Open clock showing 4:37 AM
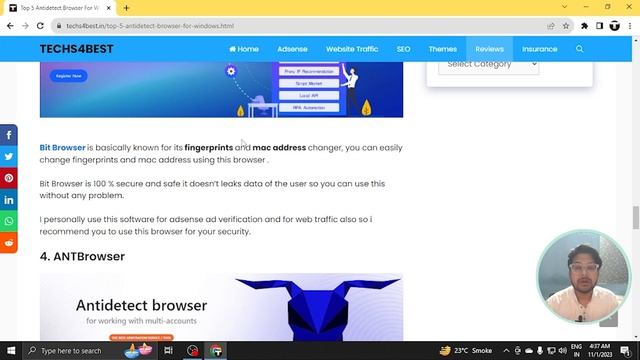This screenshot has height=360, width=640. point(600,351)
